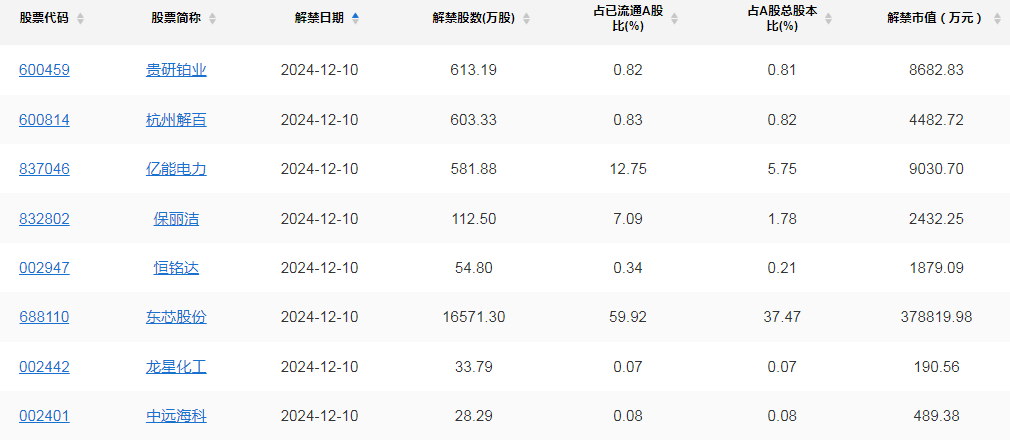1010x440 pixels.
Task: Sort by 占已流通A股比 arrows icon
Action: (674, 19)
